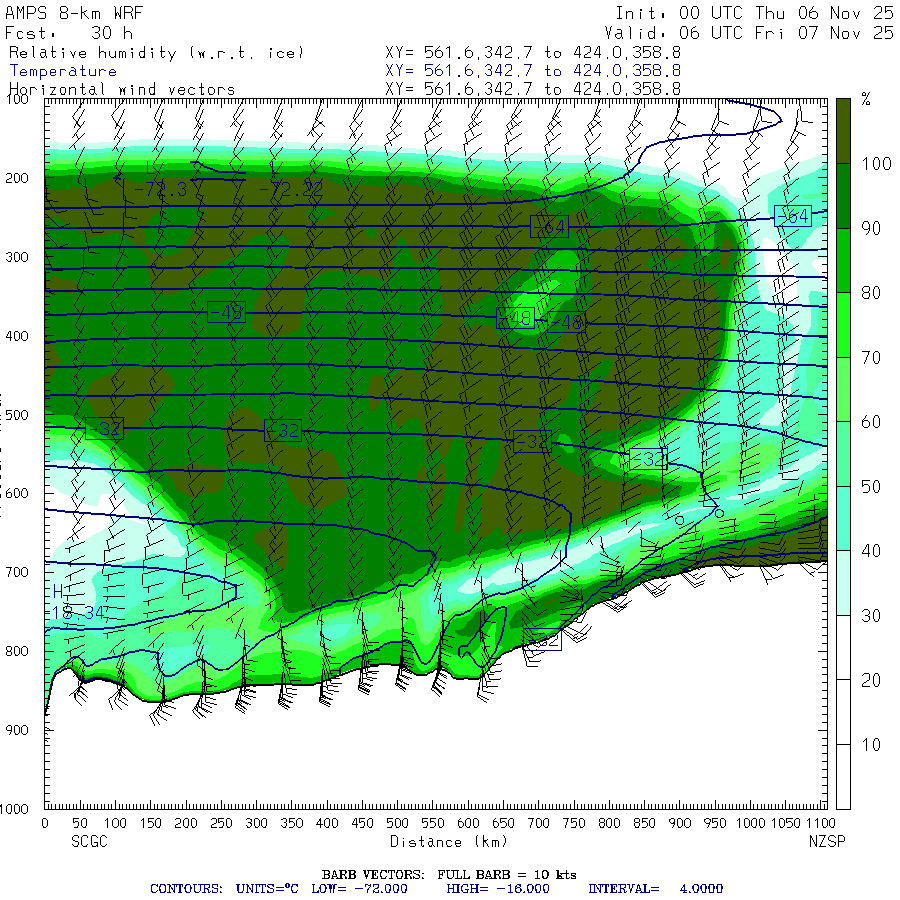Select the 'LOW= -72.000' contour value
The width and height of the screenshot is (900, 900).
coord(359,889)
